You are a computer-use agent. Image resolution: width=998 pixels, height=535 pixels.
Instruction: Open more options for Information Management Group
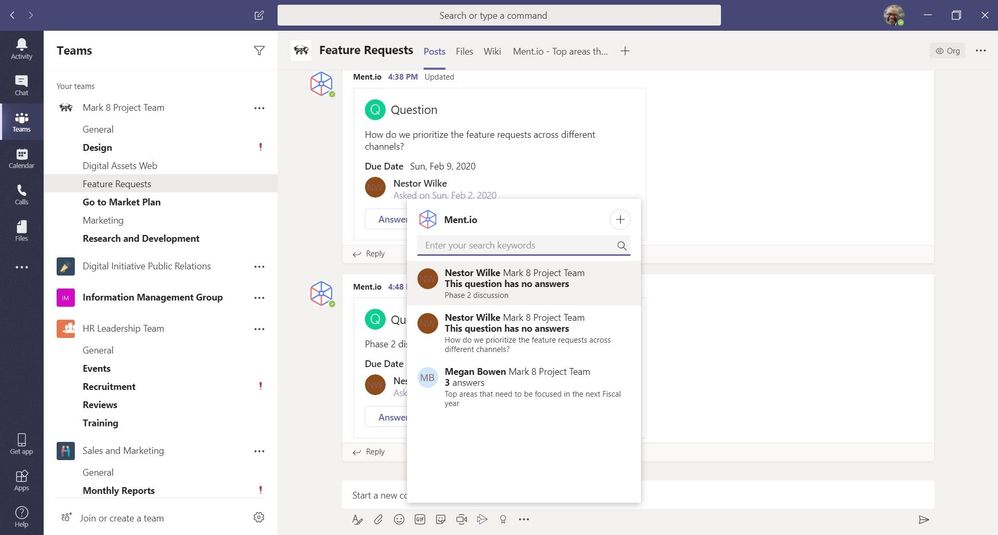(x=259, y=298)
